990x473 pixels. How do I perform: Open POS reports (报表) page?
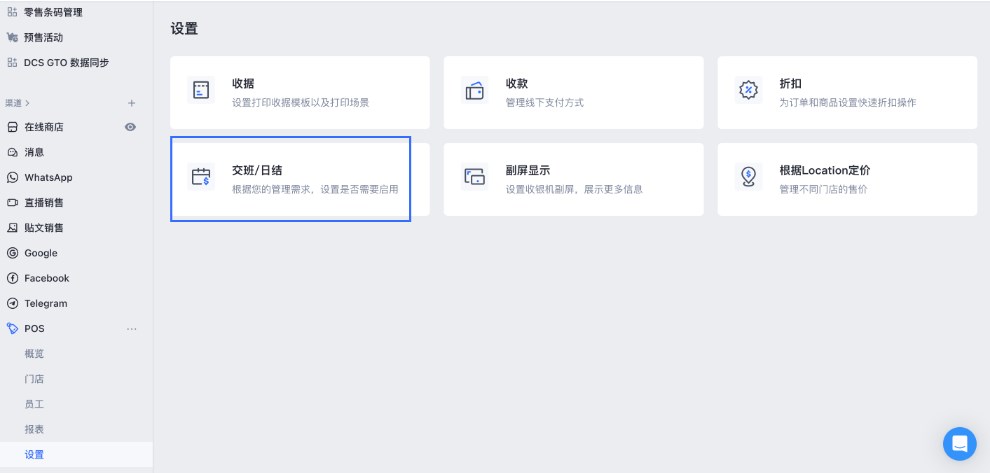tap(34, 429)
